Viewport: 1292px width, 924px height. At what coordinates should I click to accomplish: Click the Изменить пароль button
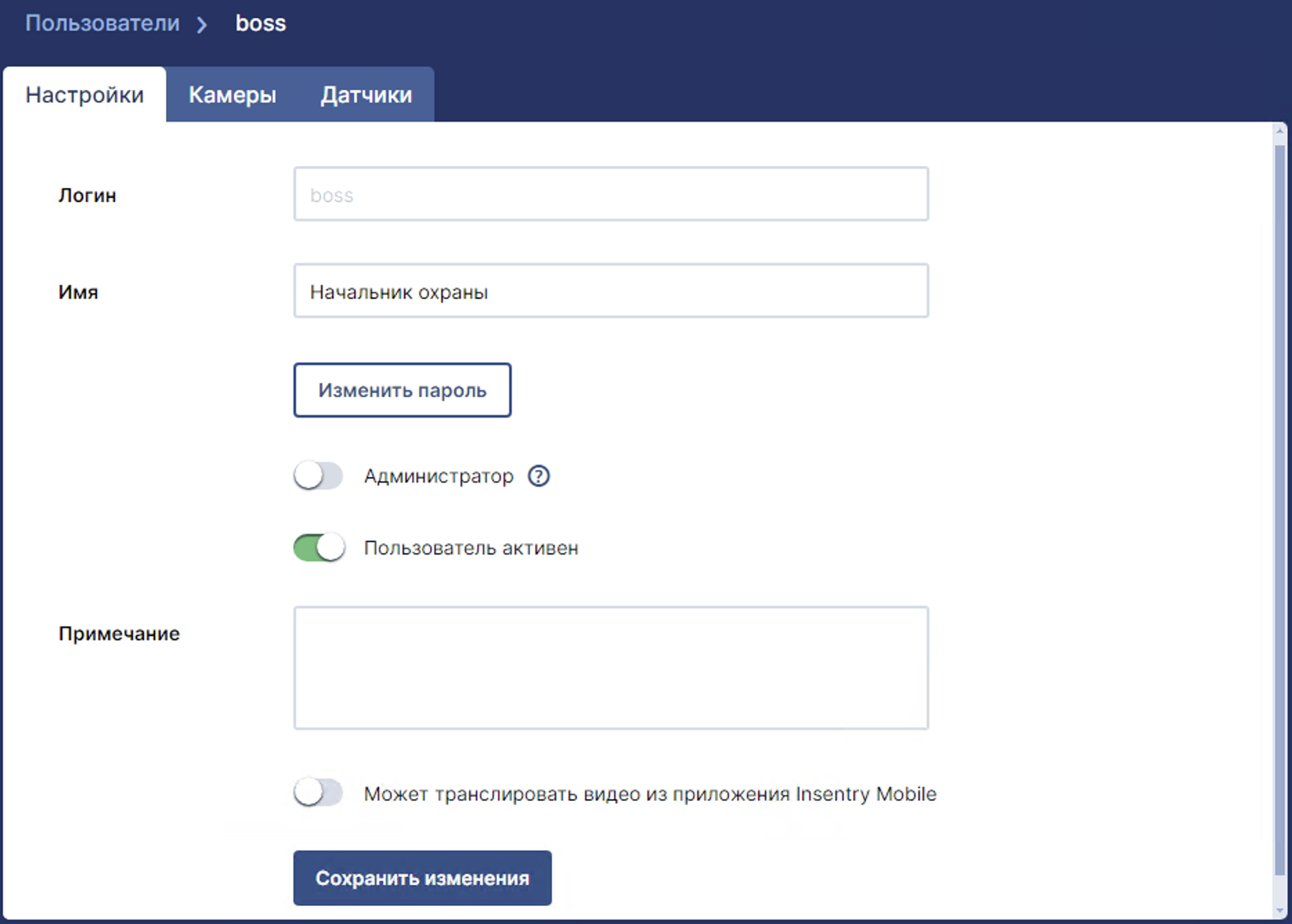tap(403, 390)
